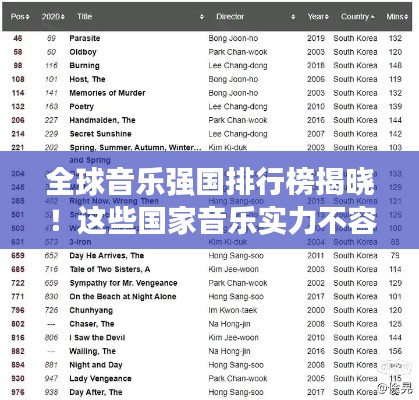Click Im Kwon-taek director name
Screen dimensions: 419x400
[233, 310]
